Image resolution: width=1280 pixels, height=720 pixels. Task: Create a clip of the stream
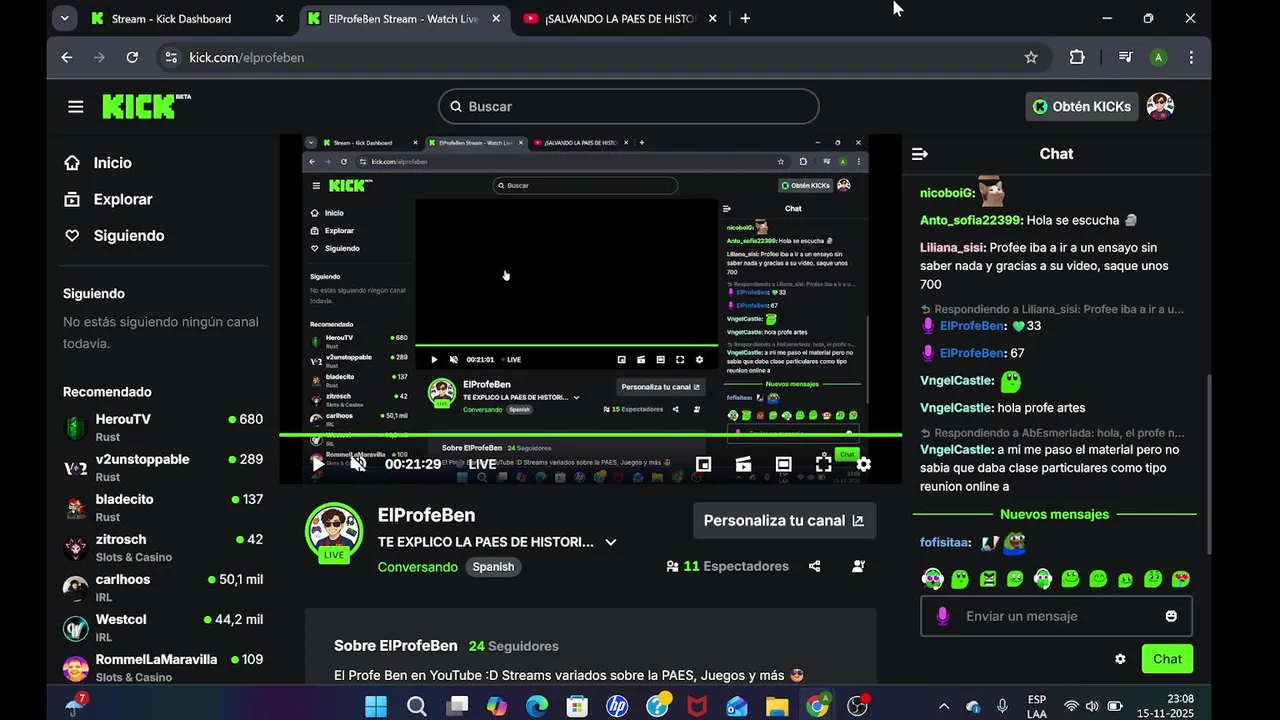(x=743, y=464)
